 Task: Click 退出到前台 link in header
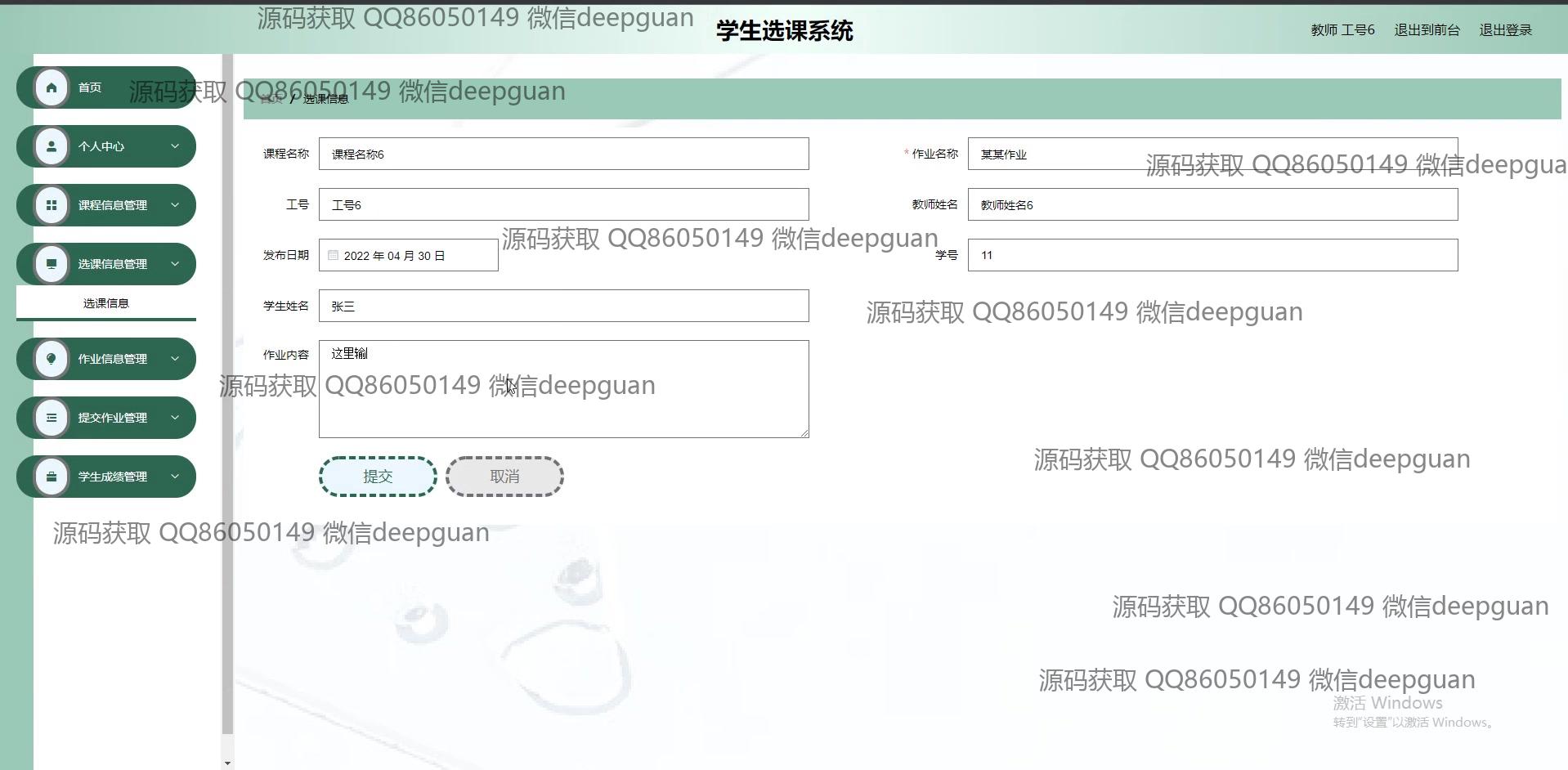(x=1427, y=30)
